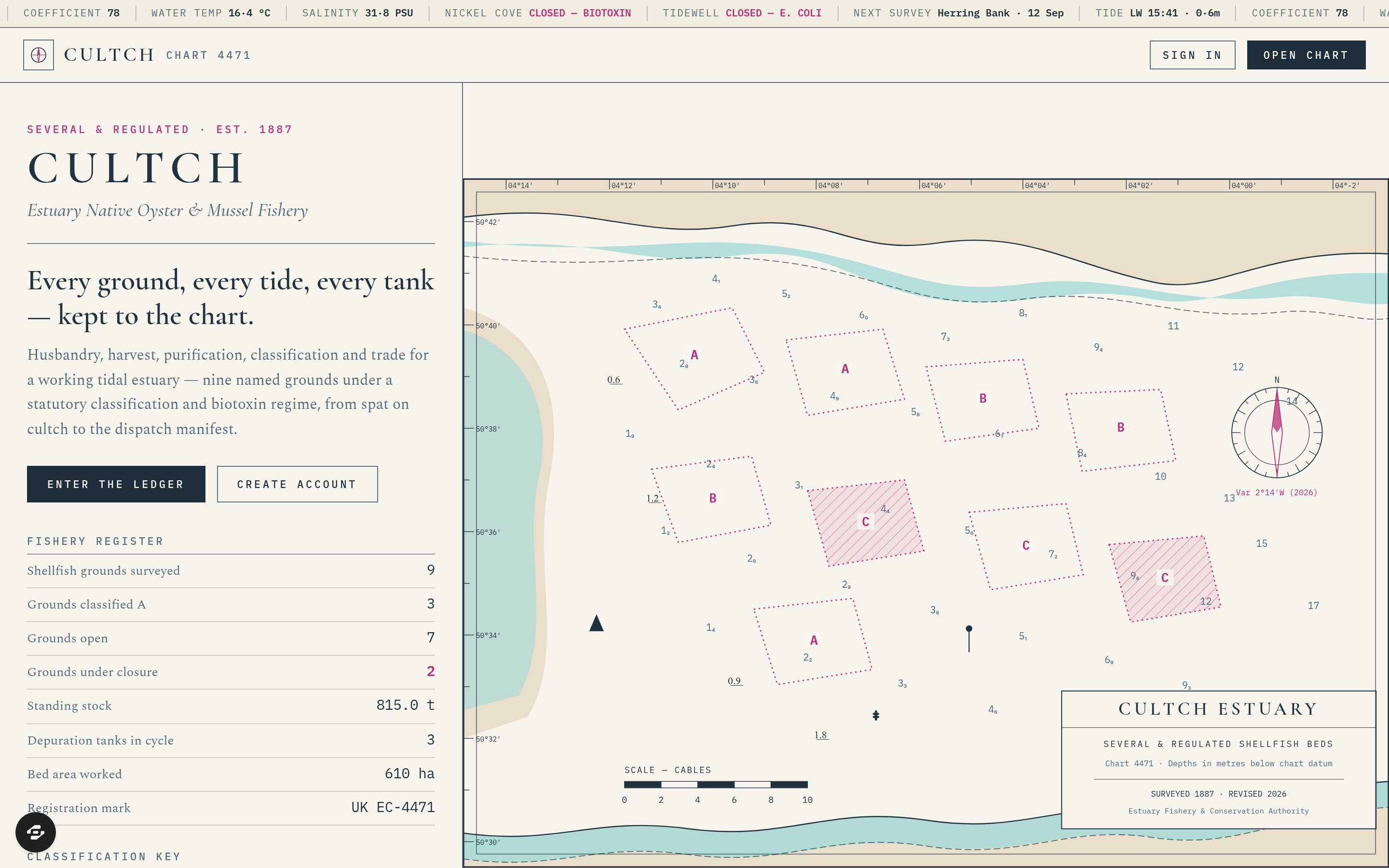Select hatched closed bed C containing 4₄
The height and width of the screenshot is (868, 1389).
866,523
